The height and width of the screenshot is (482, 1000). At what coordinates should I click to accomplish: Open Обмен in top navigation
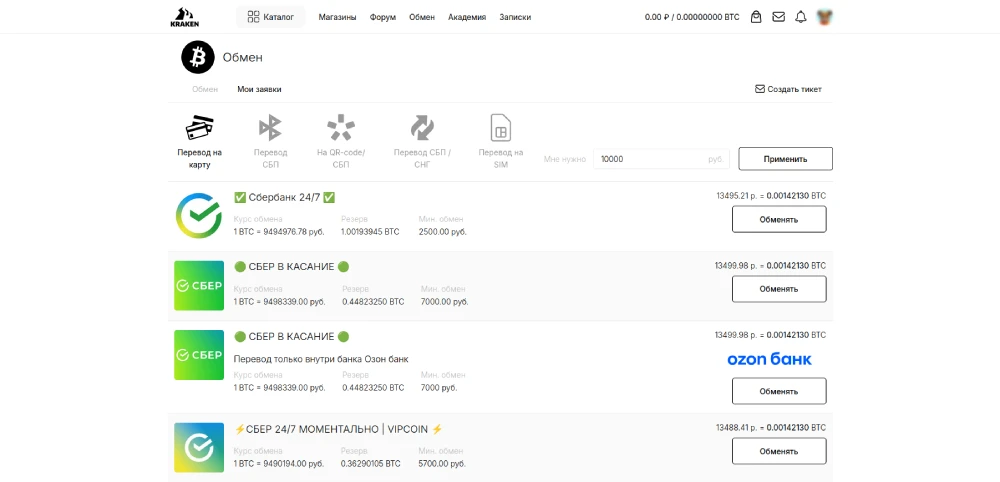tap(422, 17)
